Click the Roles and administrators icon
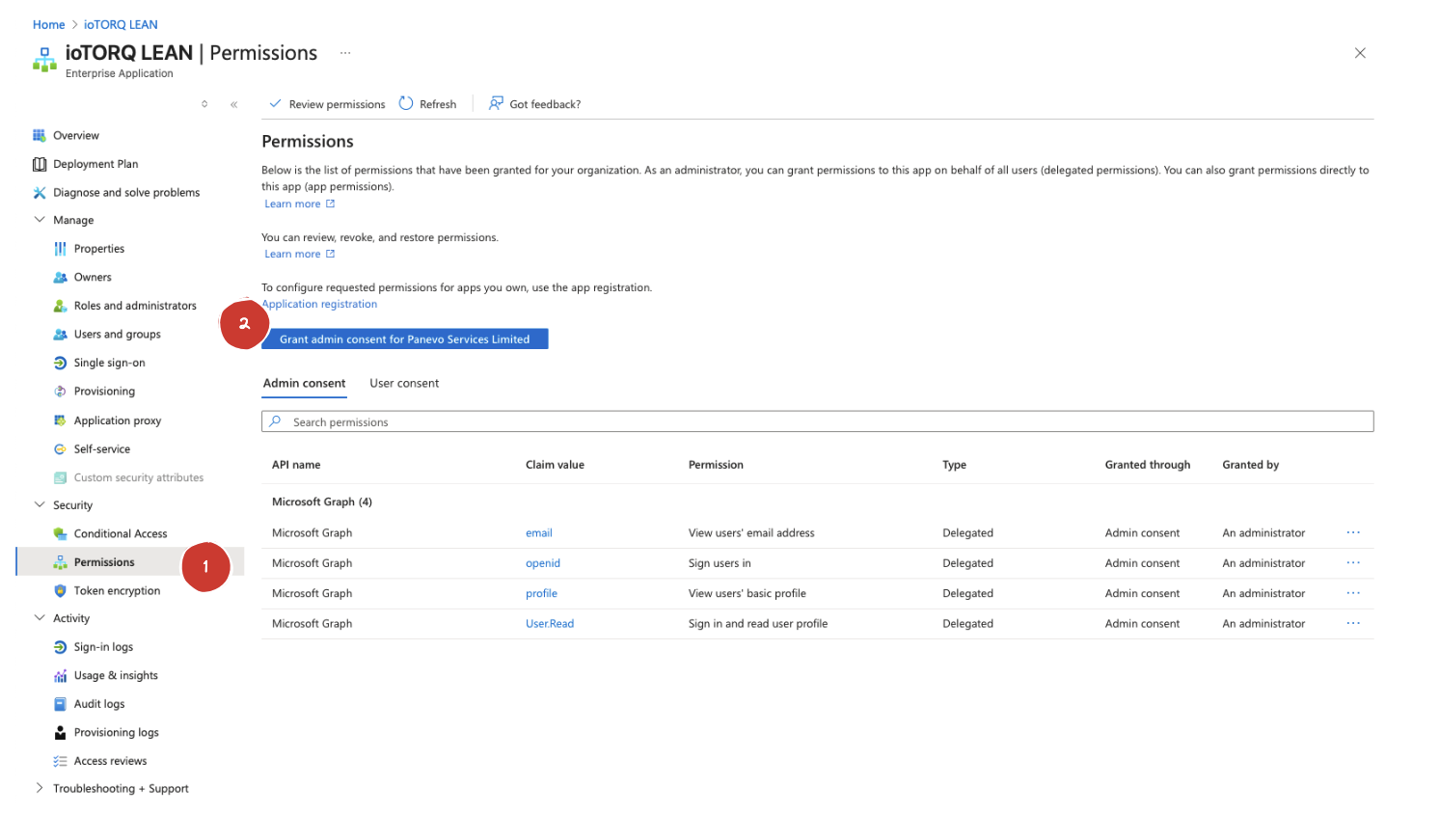Viewport: 1440px width, 840px height. (x=60, y=306)
